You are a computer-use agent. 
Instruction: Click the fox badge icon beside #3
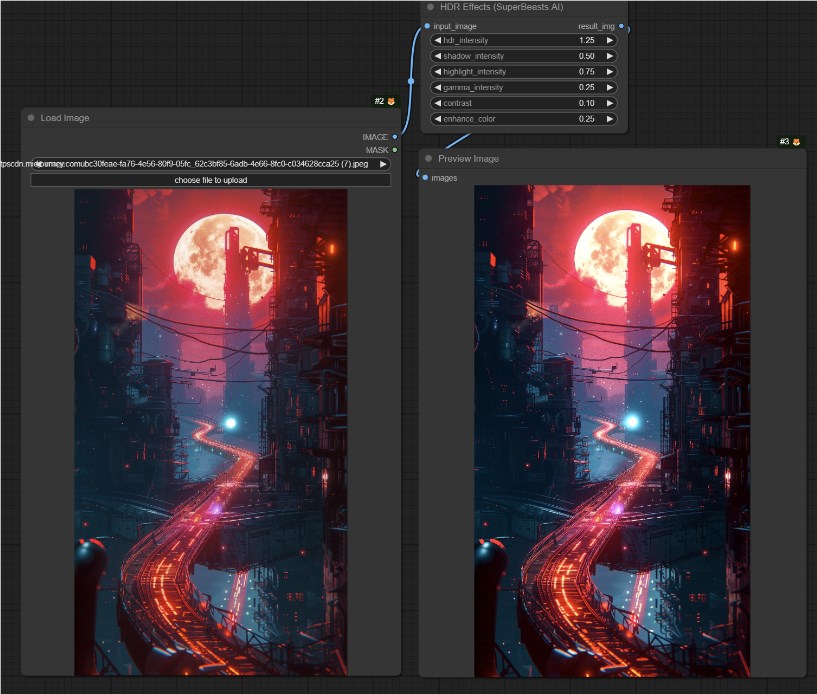click(x=796, y=142)
